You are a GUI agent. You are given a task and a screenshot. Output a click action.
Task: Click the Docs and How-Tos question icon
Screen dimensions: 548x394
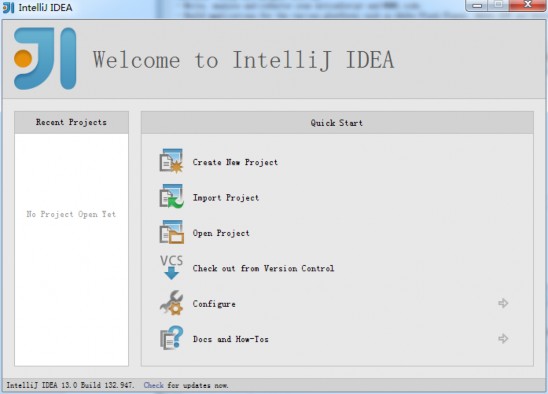tap(171, 338)
